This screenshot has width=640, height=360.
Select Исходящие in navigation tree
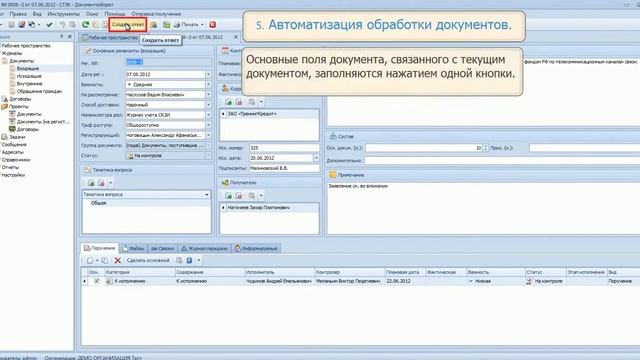pos(29,76)
